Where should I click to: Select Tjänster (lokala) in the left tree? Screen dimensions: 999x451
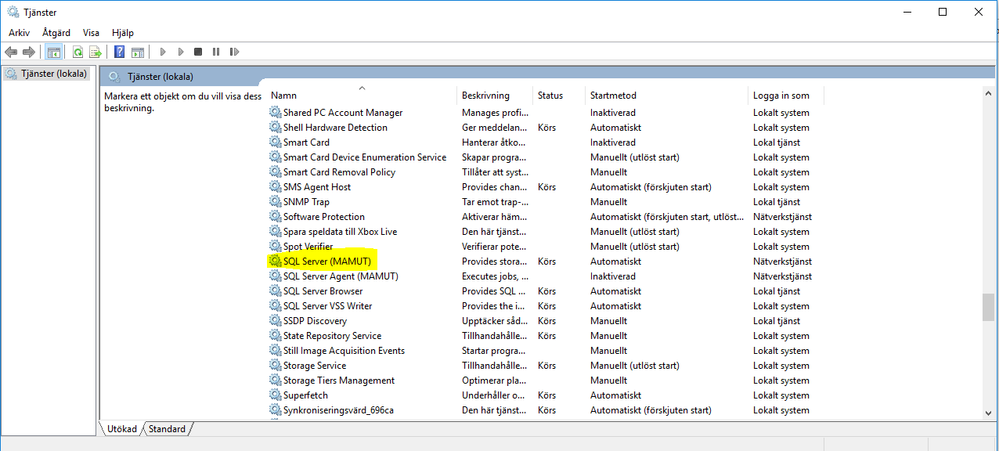tap(54, 74)
